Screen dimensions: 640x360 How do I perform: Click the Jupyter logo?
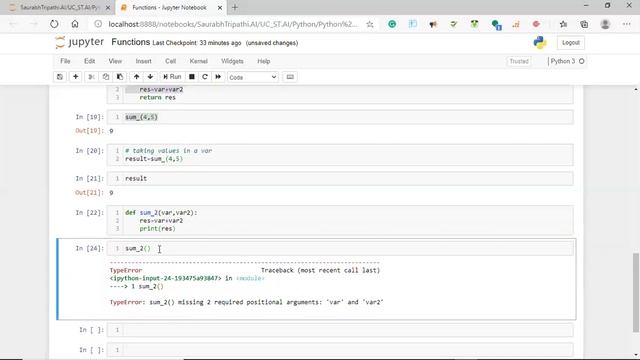[x=80, y=42]
